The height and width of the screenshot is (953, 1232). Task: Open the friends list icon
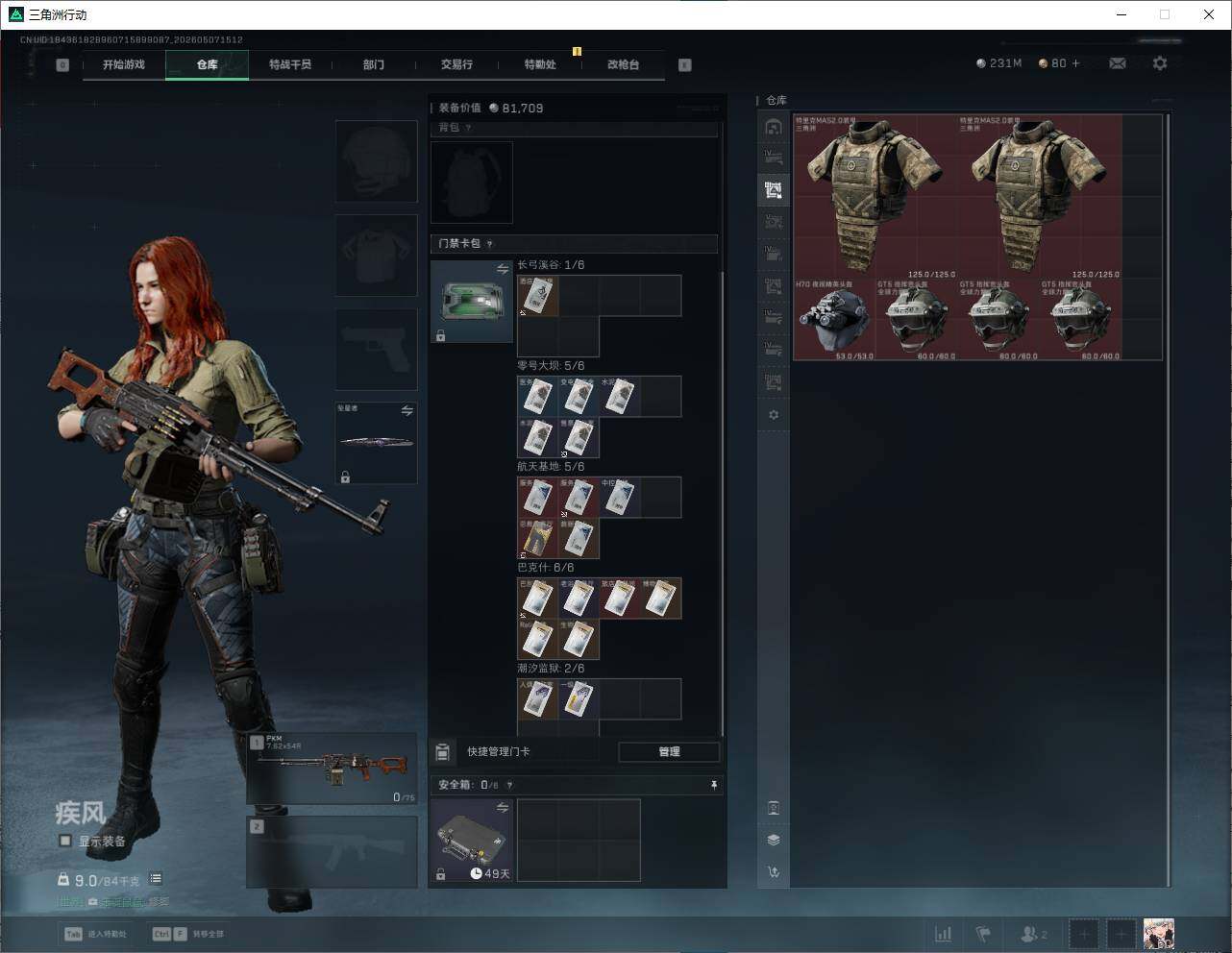(x=1034, y=934)
